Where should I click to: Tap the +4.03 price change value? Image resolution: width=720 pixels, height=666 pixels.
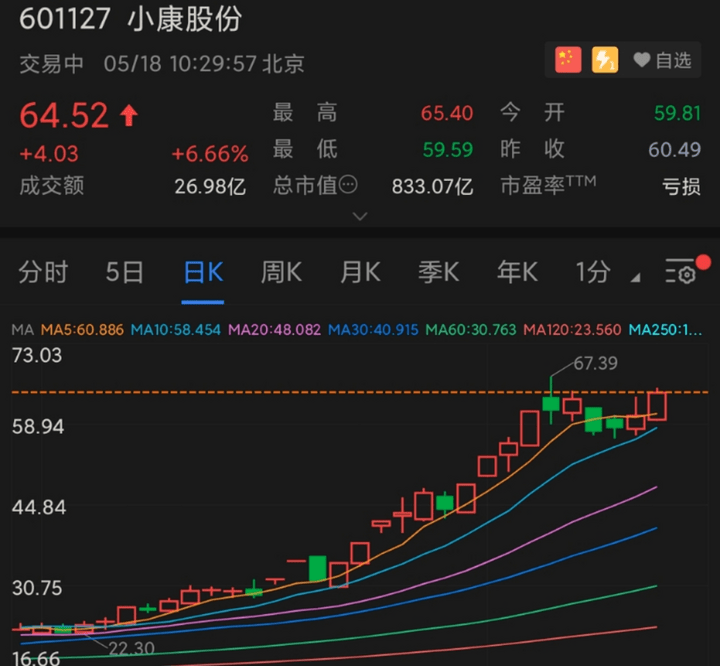(x=49, y=153)
